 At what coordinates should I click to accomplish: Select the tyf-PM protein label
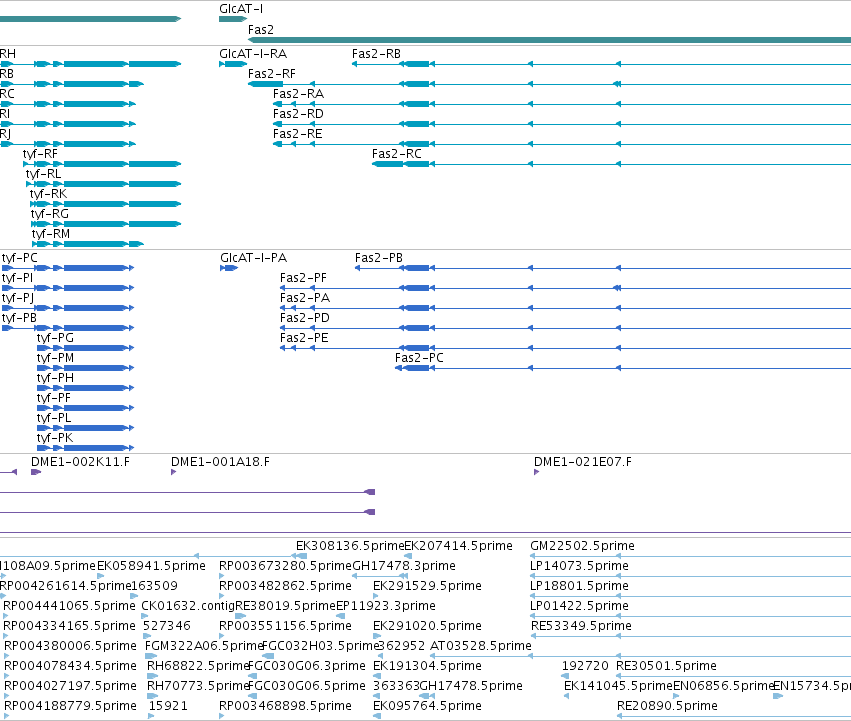55,358
